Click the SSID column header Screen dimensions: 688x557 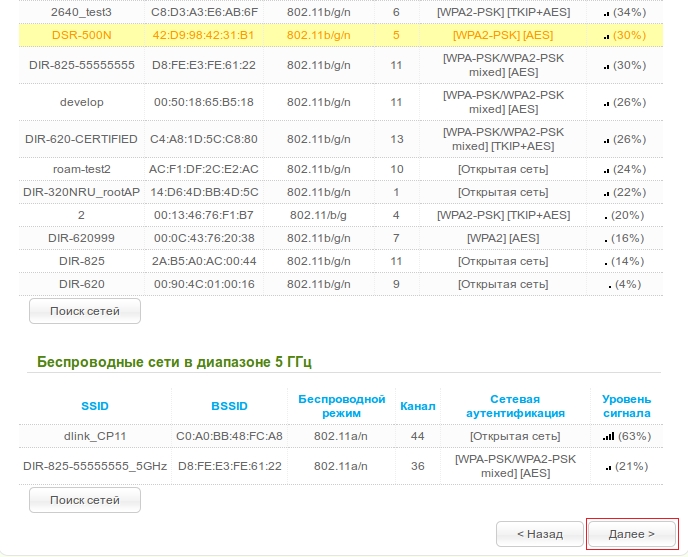coord(95,406)
